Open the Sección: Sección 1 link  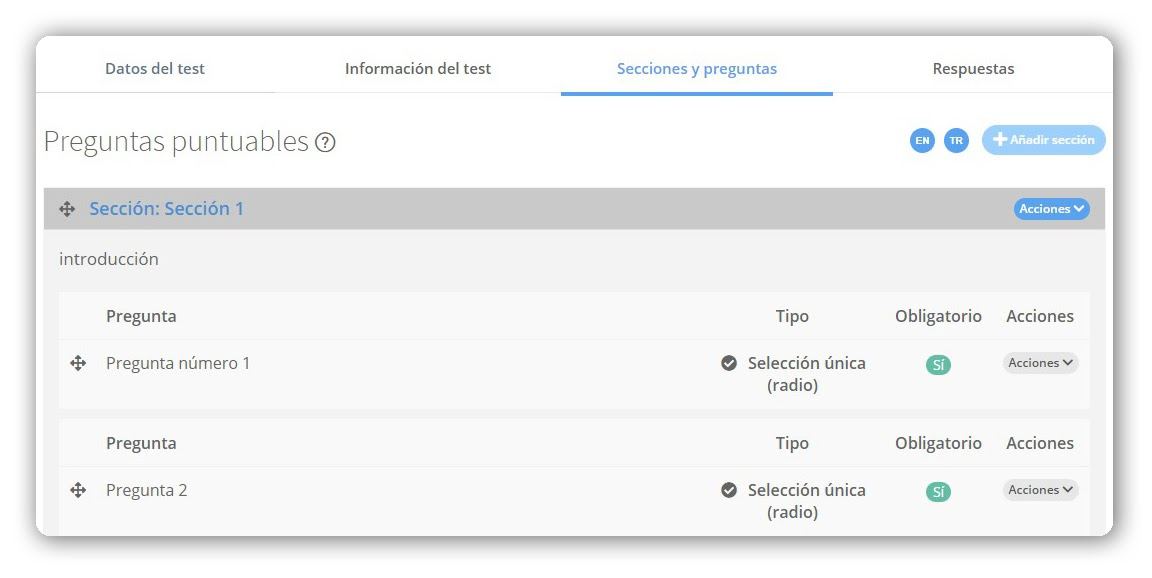click(x=166, y=209)
